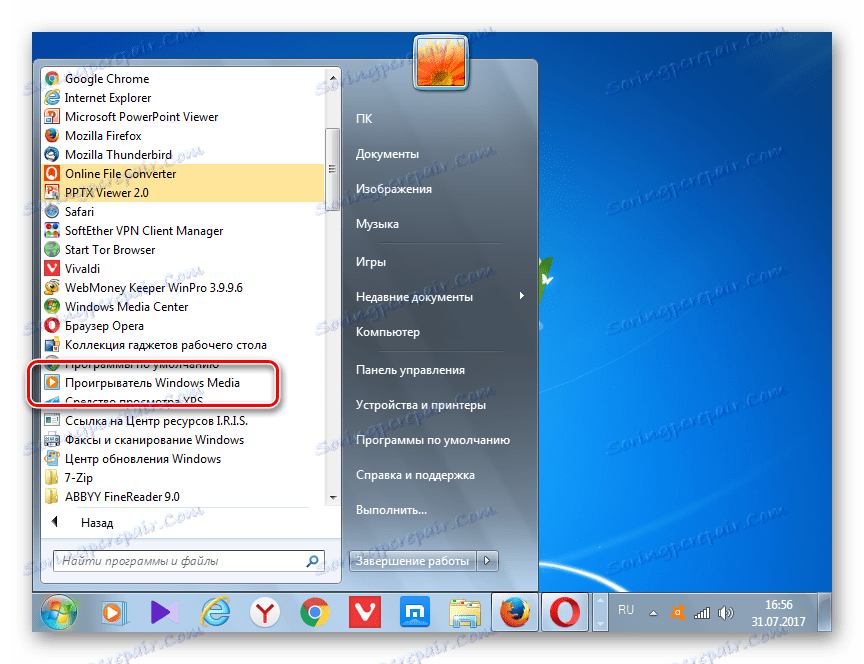This screenshot has height=664, width=864.
Task: Click the programs list scroll up arrow
Action: (333, 78)
